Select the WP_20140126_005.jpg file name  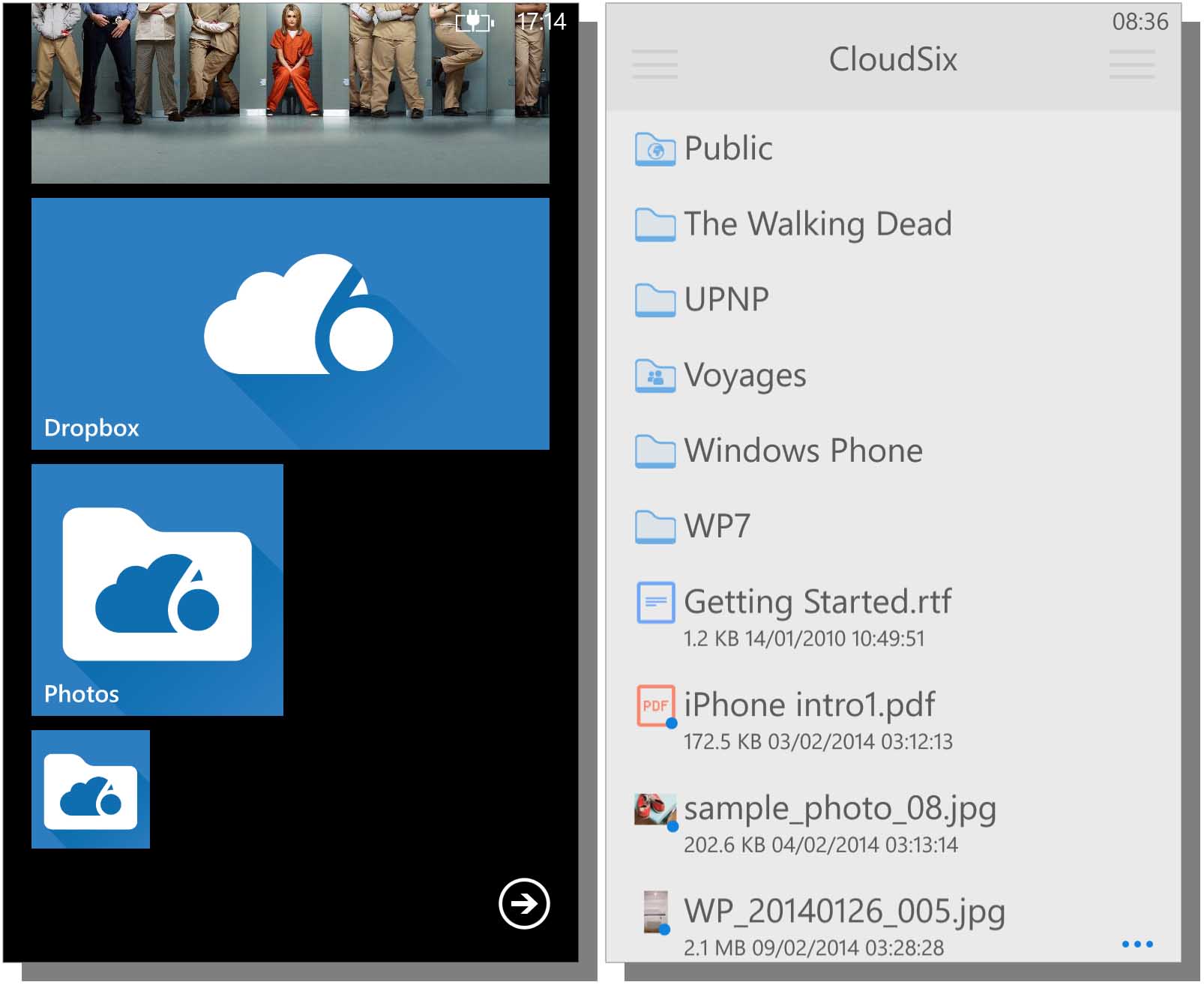click(x=845, y=912)
